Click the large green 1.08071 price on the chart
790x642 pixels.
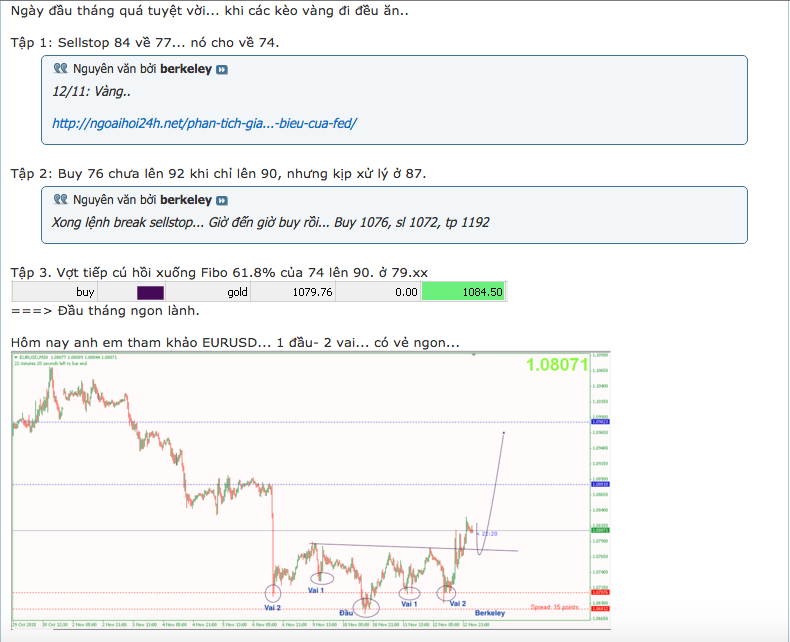tap(556, 365)
